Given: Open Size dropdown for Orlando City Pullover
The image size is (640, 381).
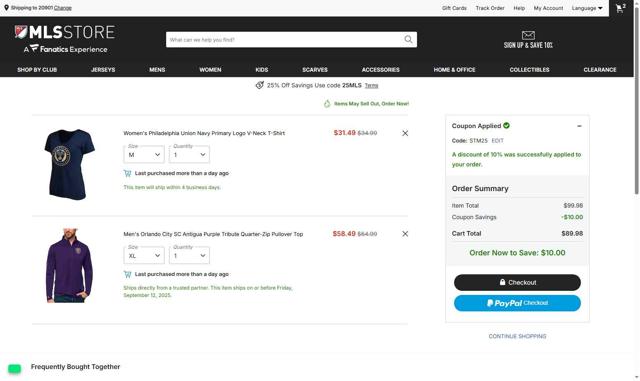Looking at the screenshot, I should pyautogui.click(x=144, y=255).
